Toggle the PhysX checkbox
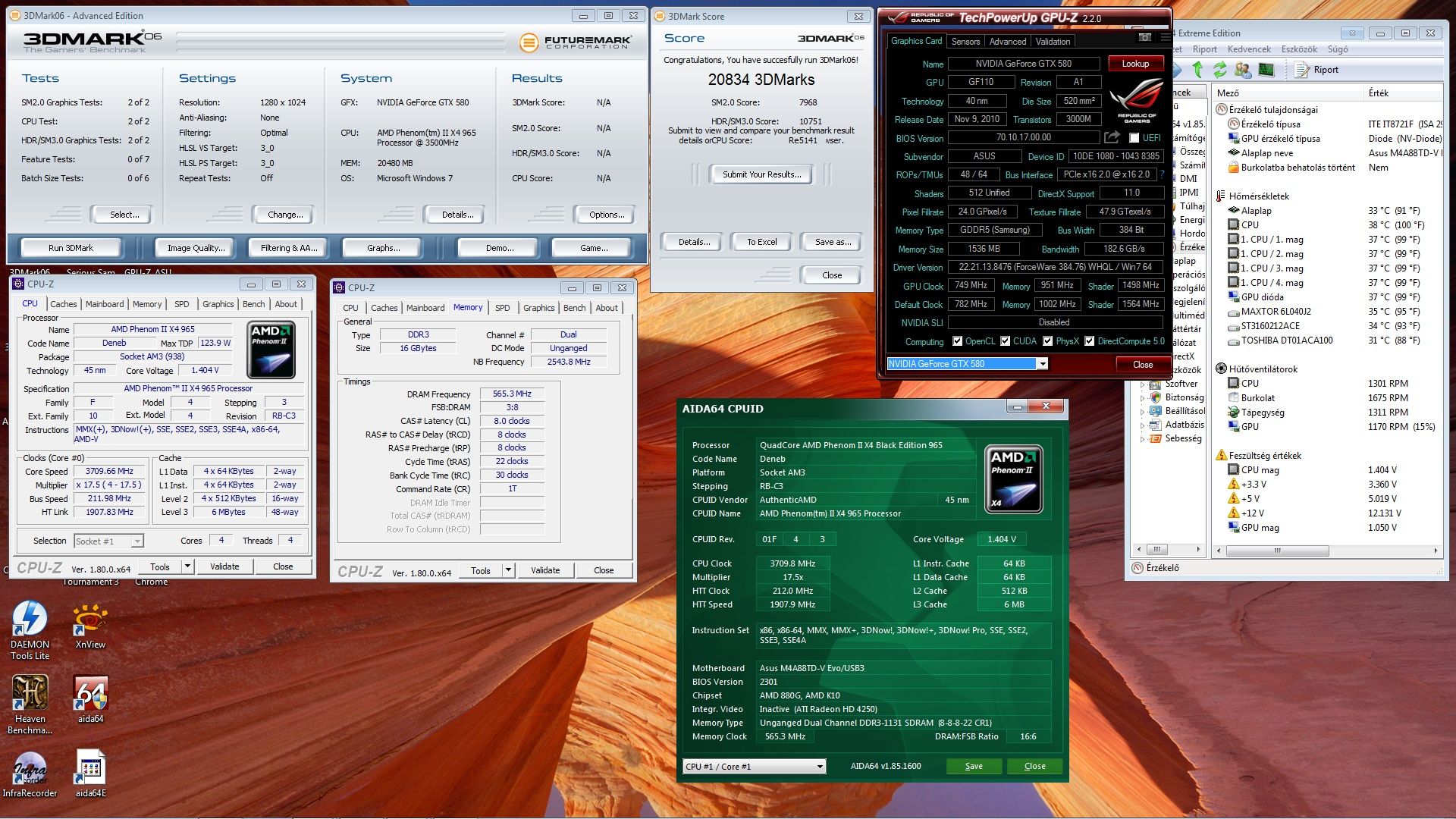The image size is (1456, 819). 1047,341
